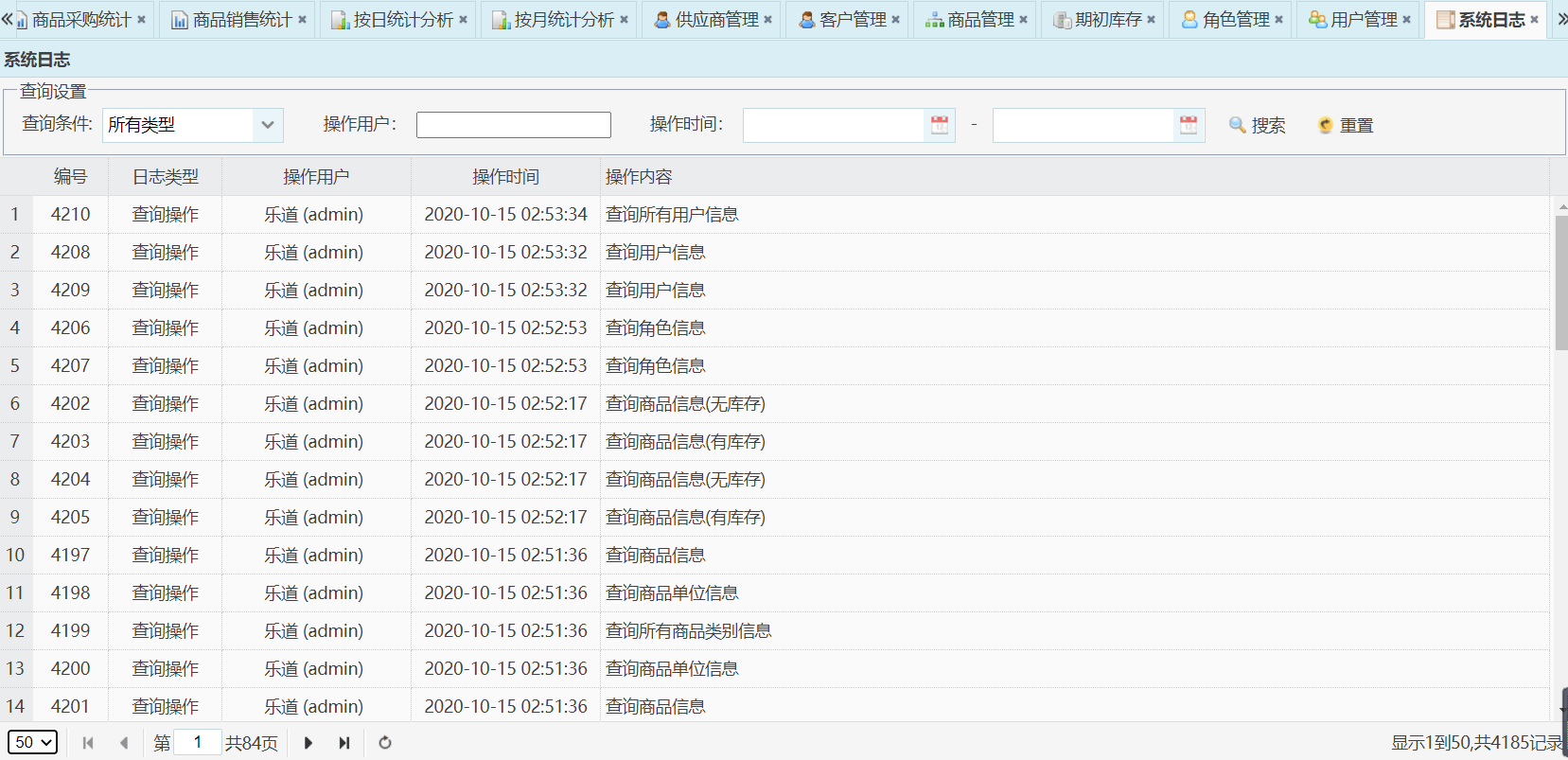Select the row 查询所有用户信息
Image resolution: width=1568 pixels, height=760 pixels.
(x=774, y=215)
